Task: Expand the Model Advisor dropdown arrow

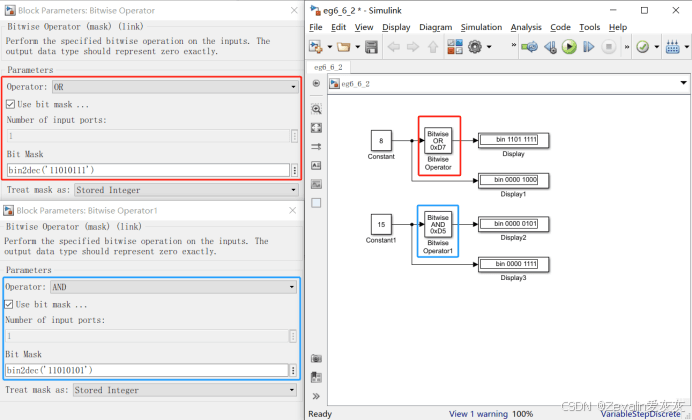Action: point(657,47)
